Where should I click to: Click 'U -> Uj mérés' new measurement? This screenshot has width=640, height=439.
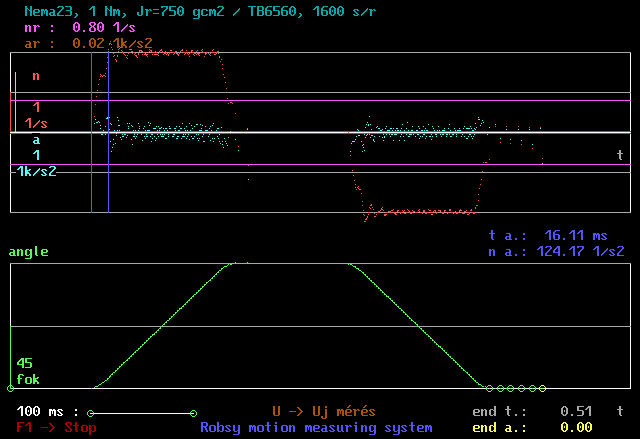(x=324, y=411)
